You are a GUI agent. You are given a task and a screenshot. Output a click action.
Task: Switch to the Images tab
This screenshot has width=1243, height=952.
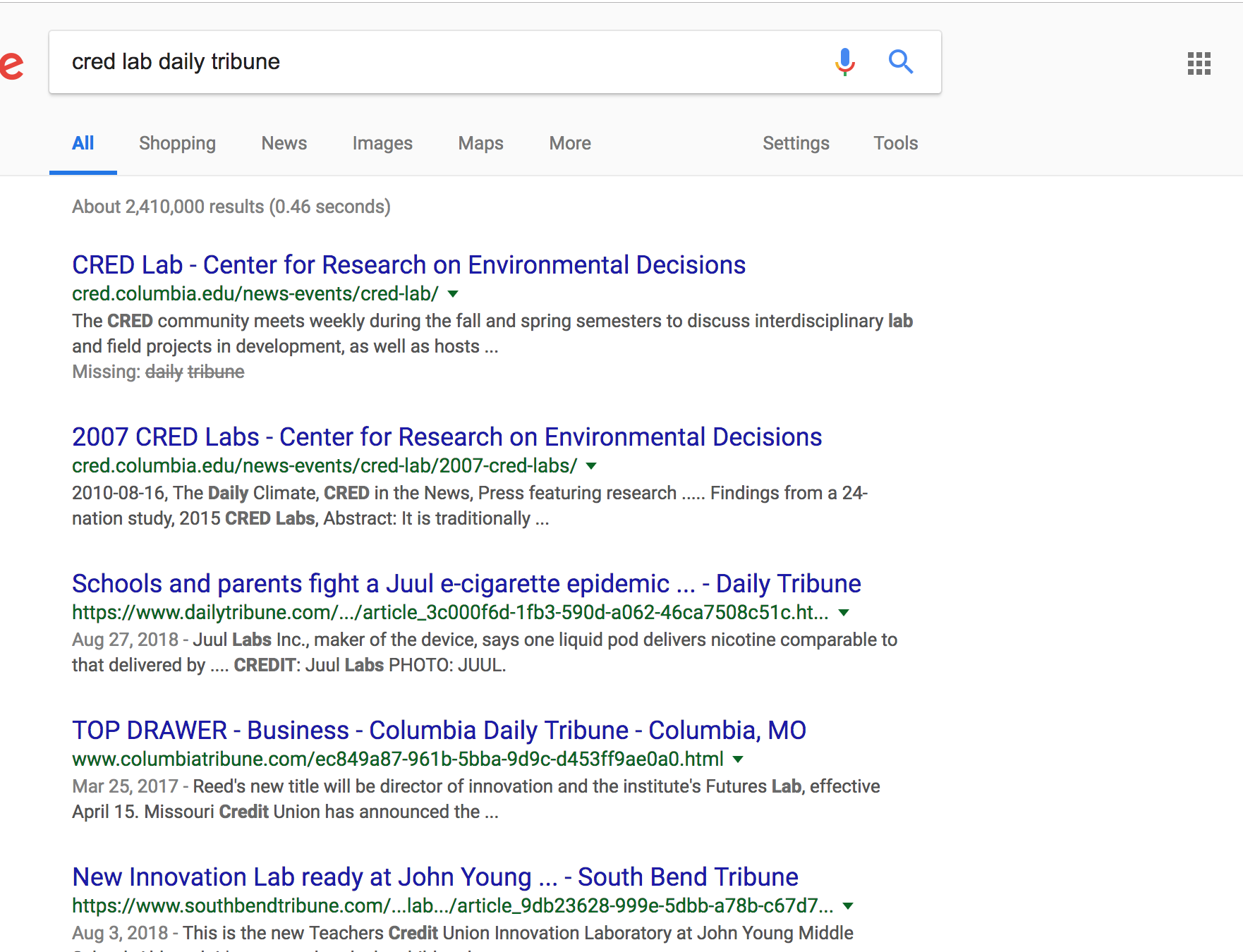click(x=382, y=143)
